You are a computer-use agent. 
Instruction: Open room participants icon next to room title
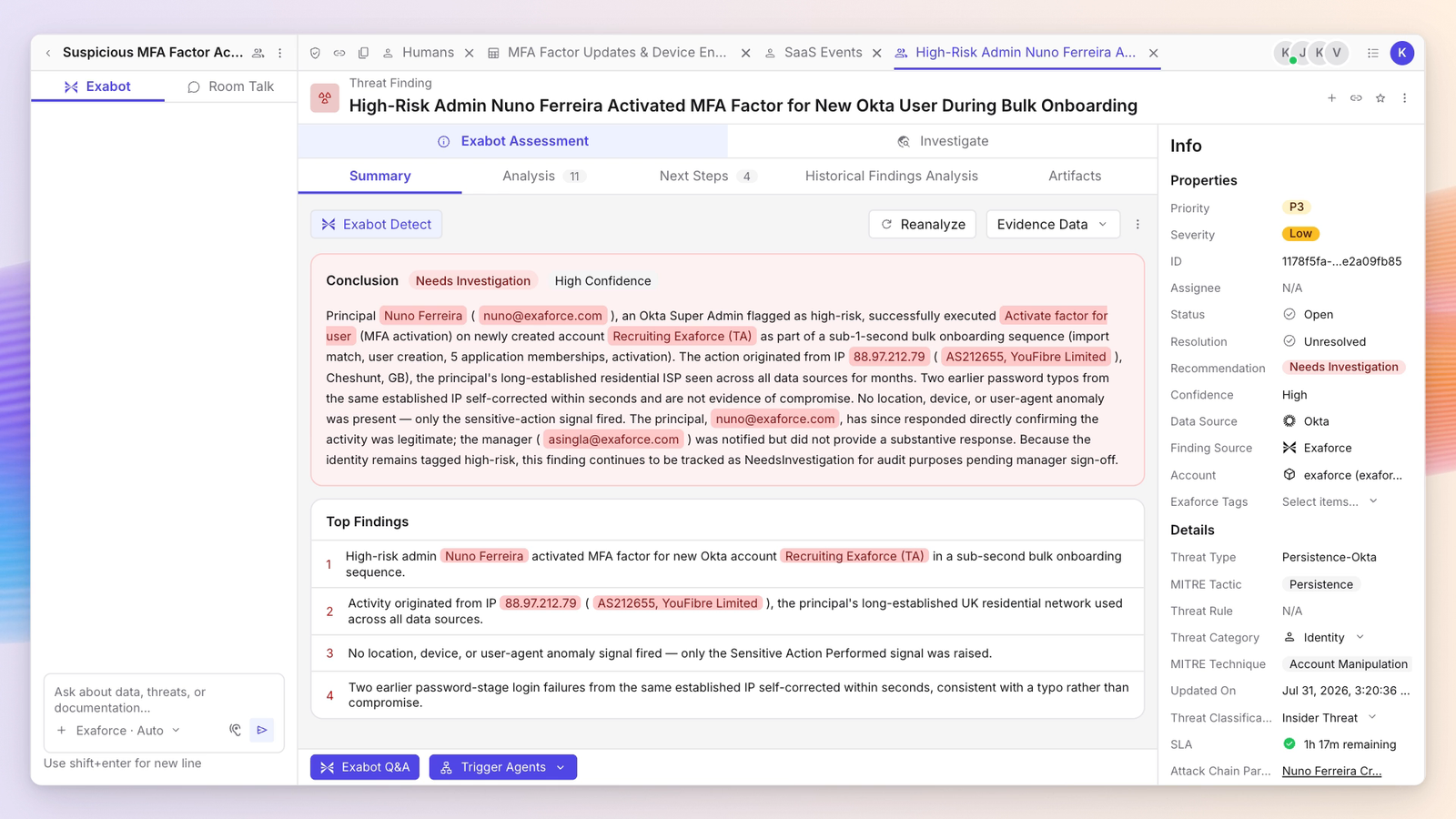coord(258,53)
